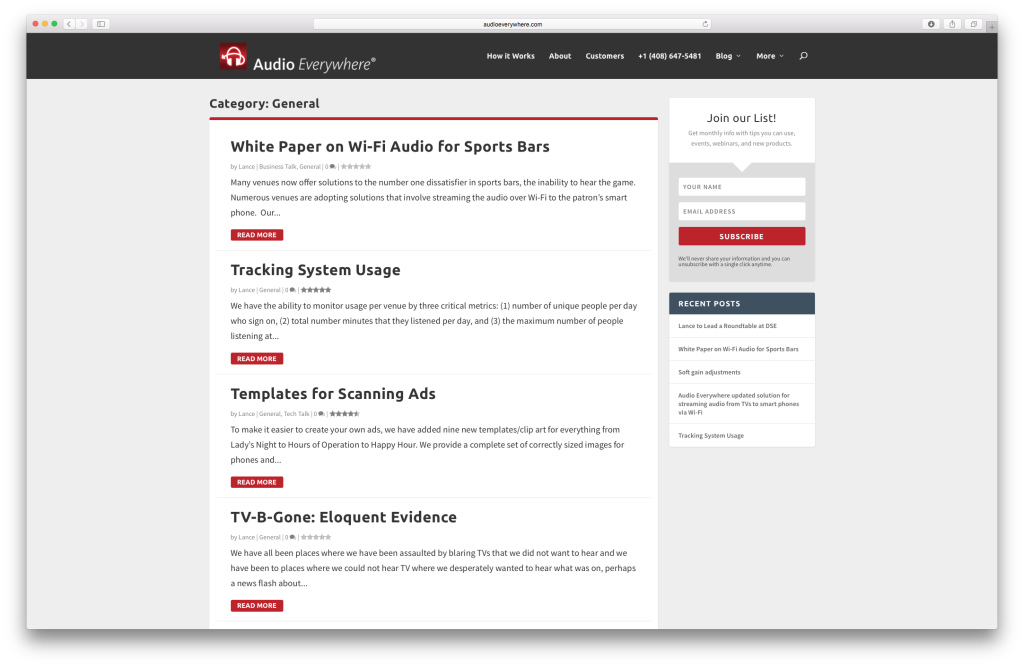Show all tabs overview icon
The image size is (1024, 667).
(x=974, y=24)
